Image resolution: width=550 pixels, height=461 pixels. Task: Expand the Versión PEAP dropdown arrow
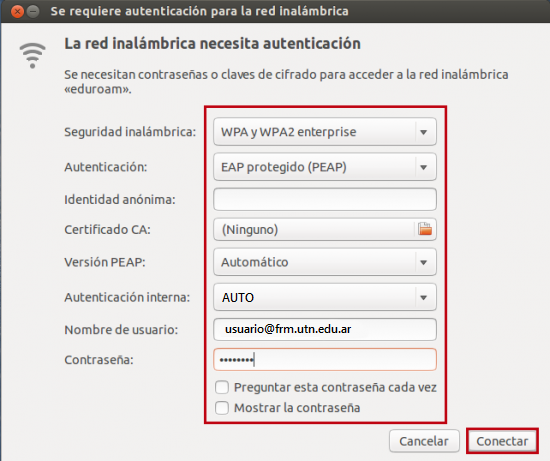(424, 262)
